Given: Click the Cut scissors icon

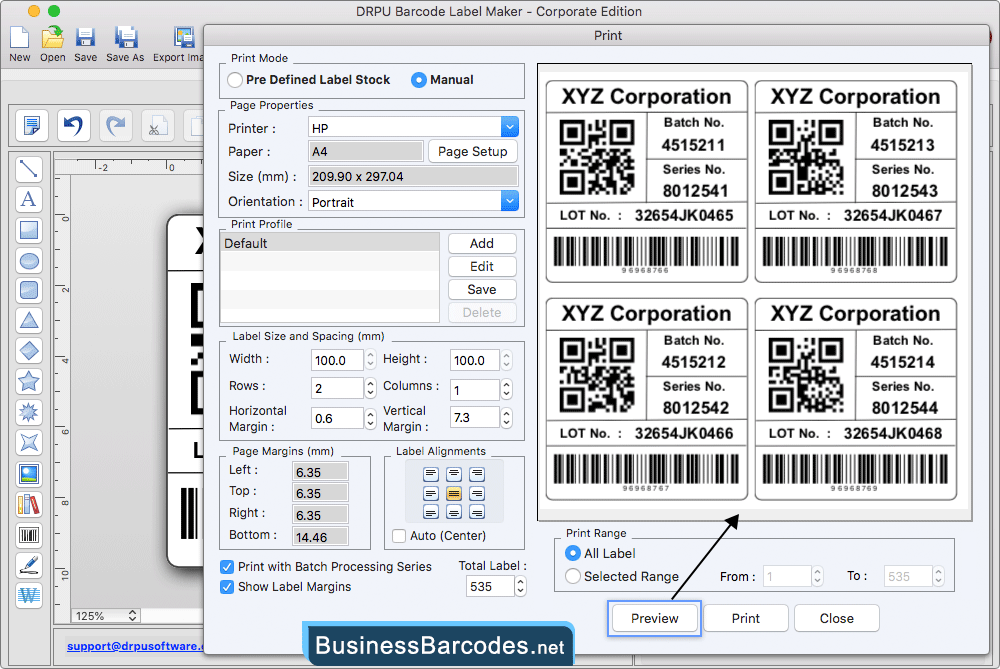Looking at the screenshot, I should click(158, 125).
